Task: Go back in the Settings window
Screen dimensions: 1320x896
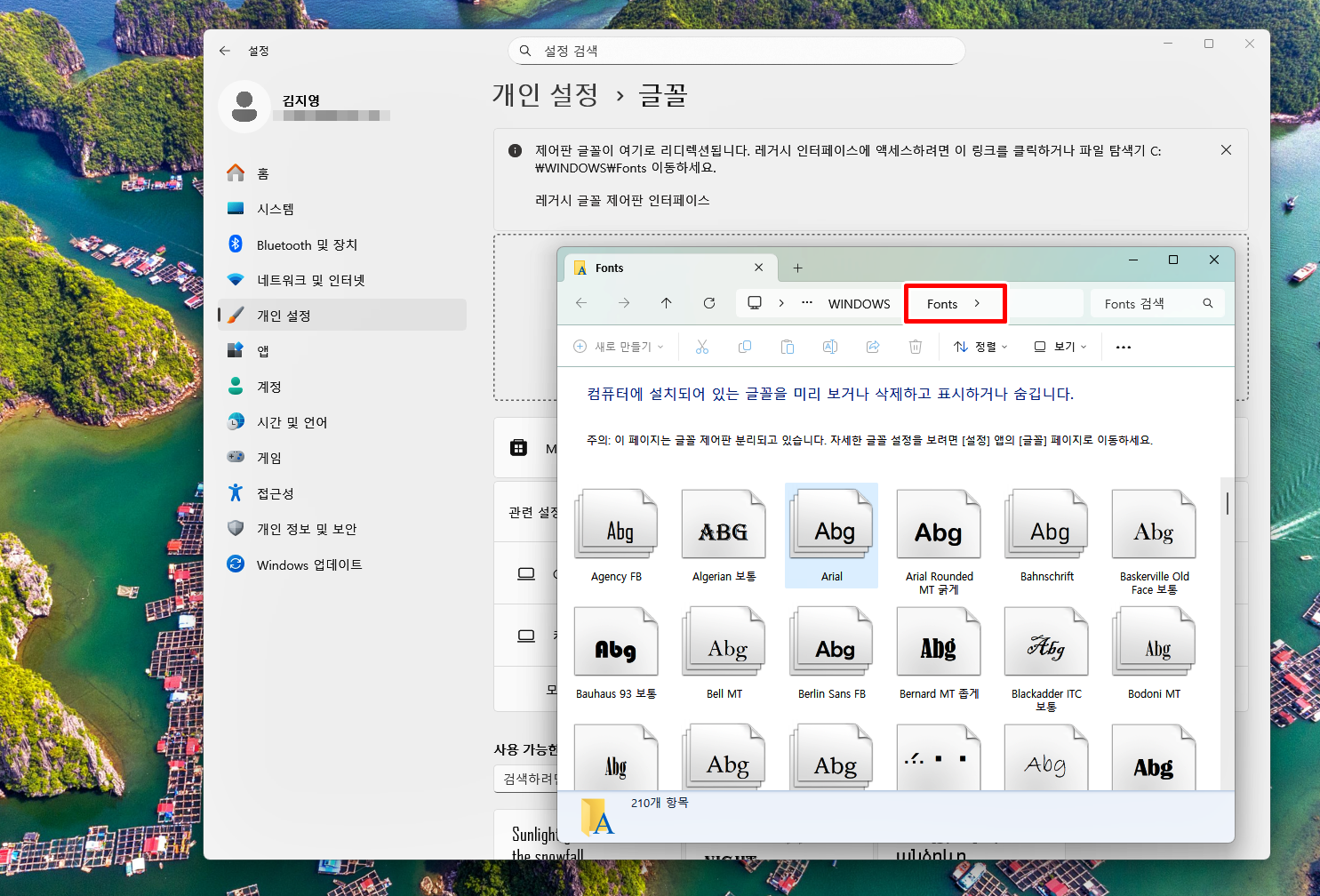Action: (x=225, y=51)
